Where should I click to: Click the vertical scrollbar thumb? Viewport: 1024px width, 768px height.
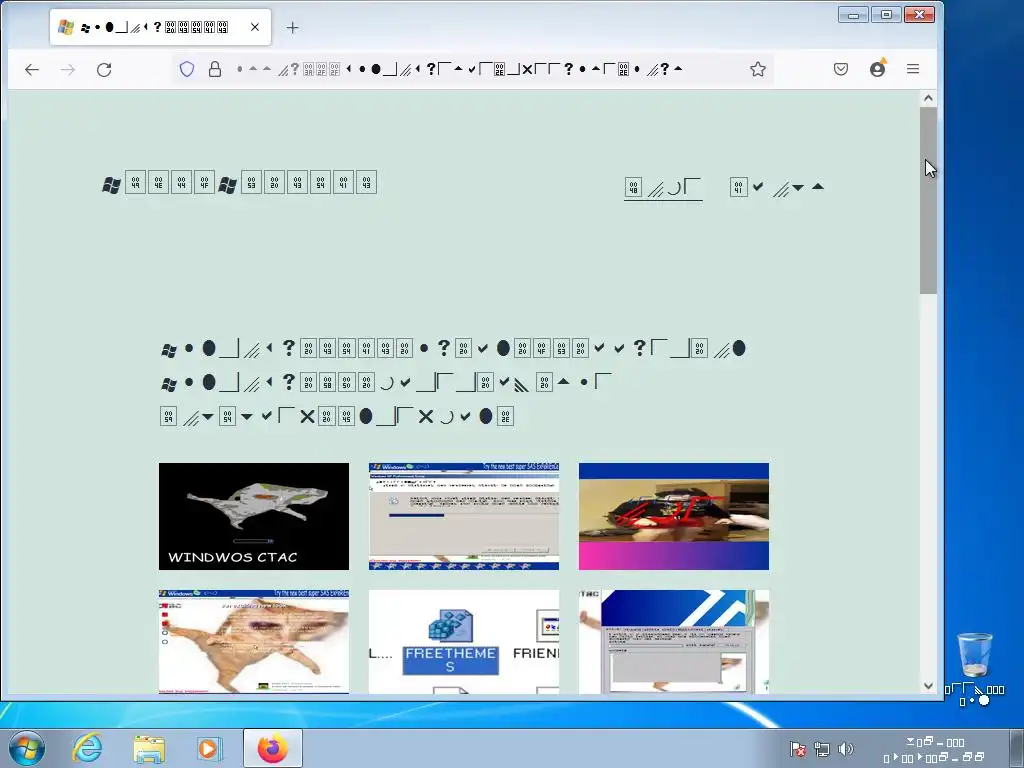928,200
